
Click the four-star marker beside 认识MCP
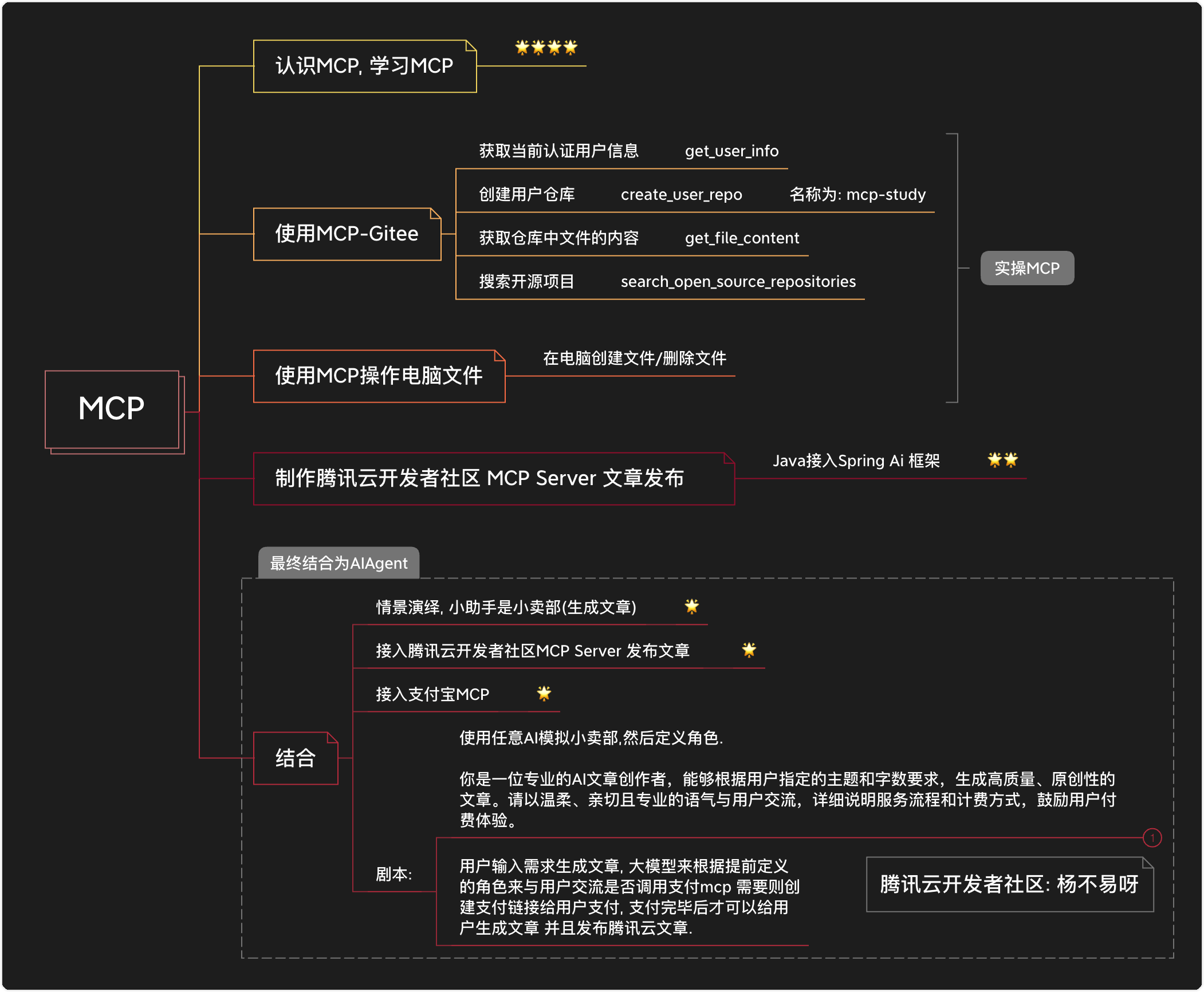(546, 47)
